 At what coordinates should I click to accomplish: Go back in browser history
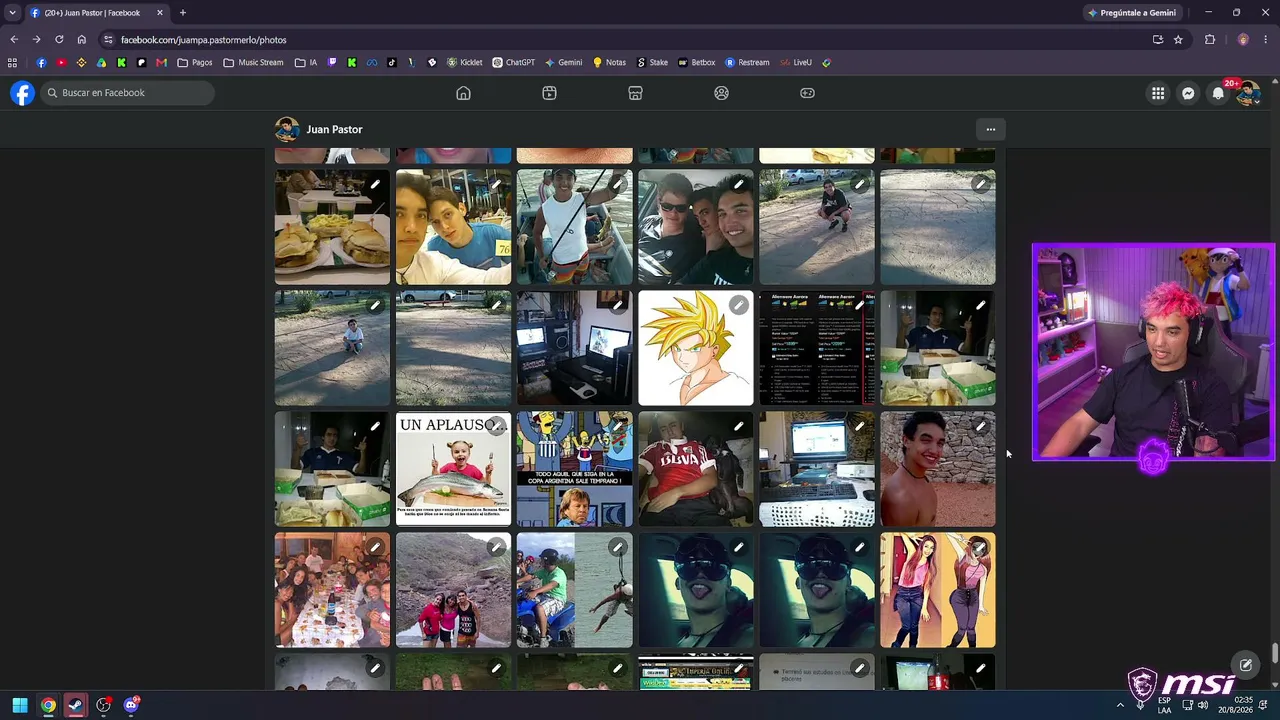click(14, 39)
